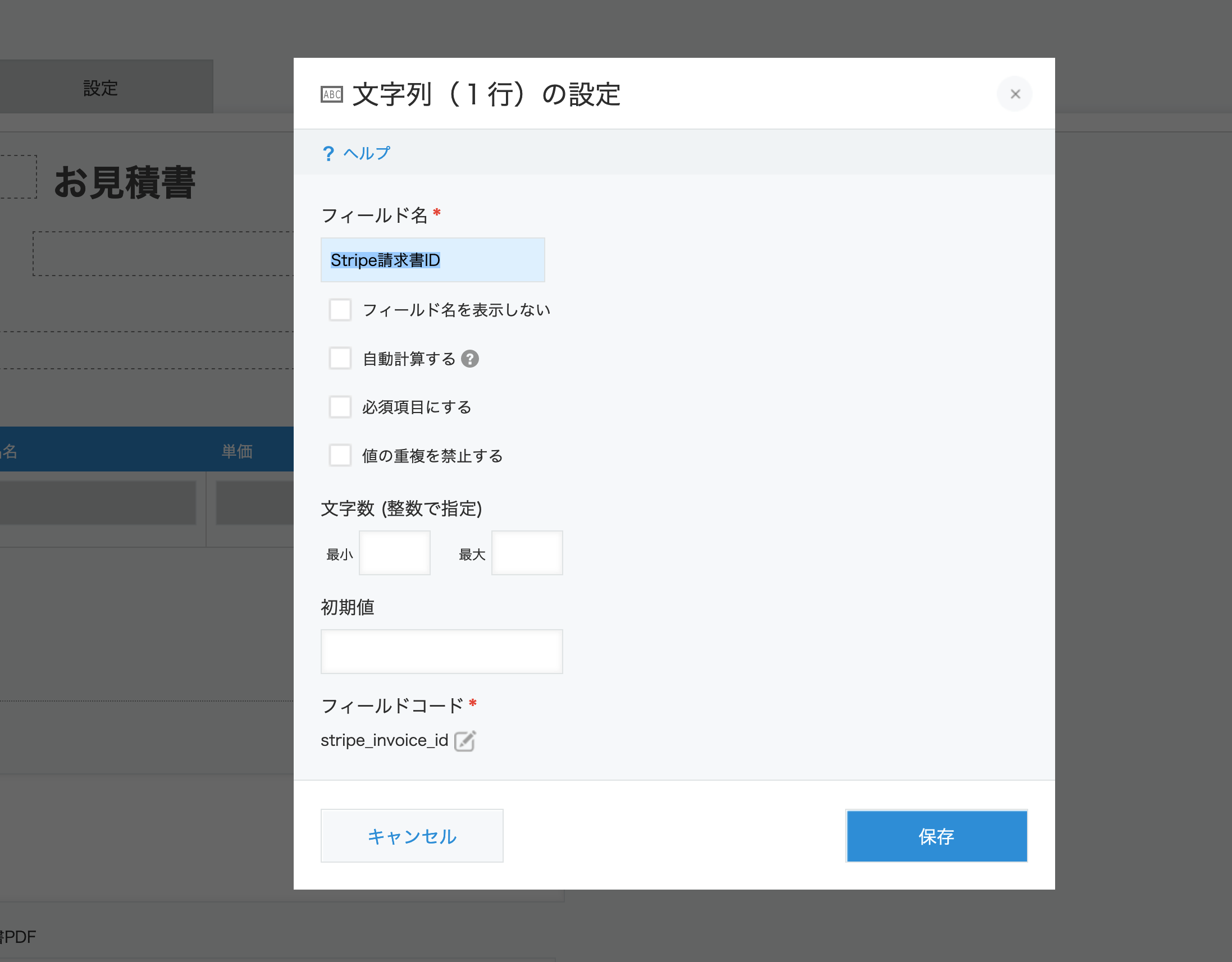Open help using the question mark icon
This screenshot has width=1232, height=962.
[x=329, y=152]
